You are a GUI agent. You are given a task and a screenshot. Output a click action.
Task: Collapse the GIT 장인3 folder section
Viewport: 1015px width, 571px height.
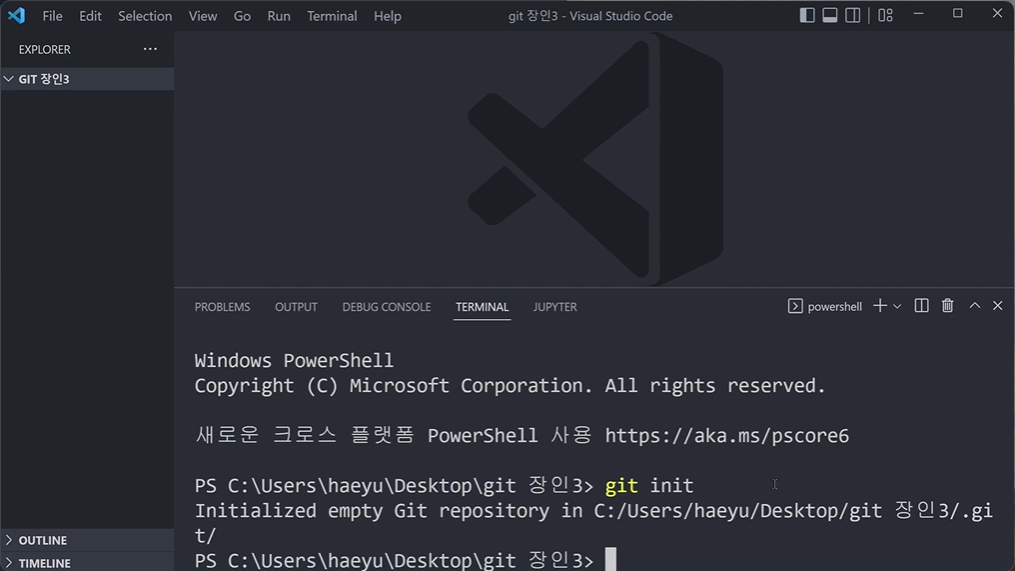coord(87,79)
